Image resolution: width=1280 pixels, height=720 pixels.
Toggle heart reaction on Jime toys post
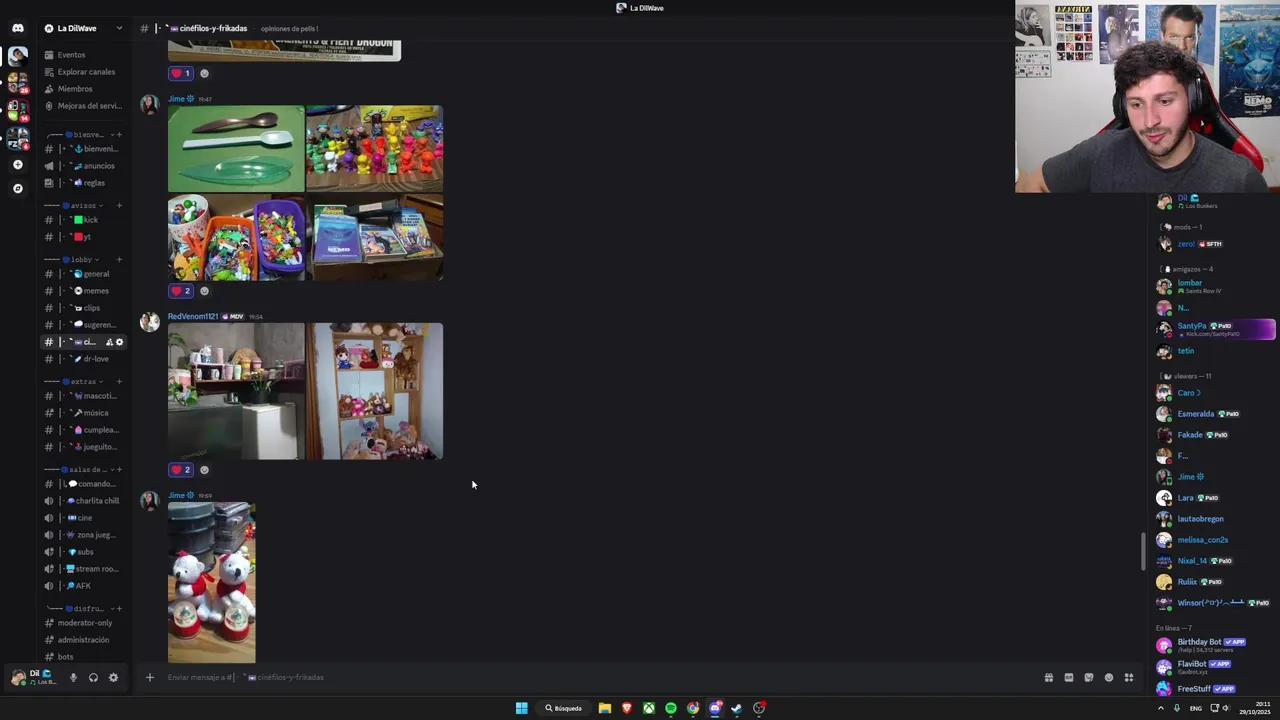[181, 291]
